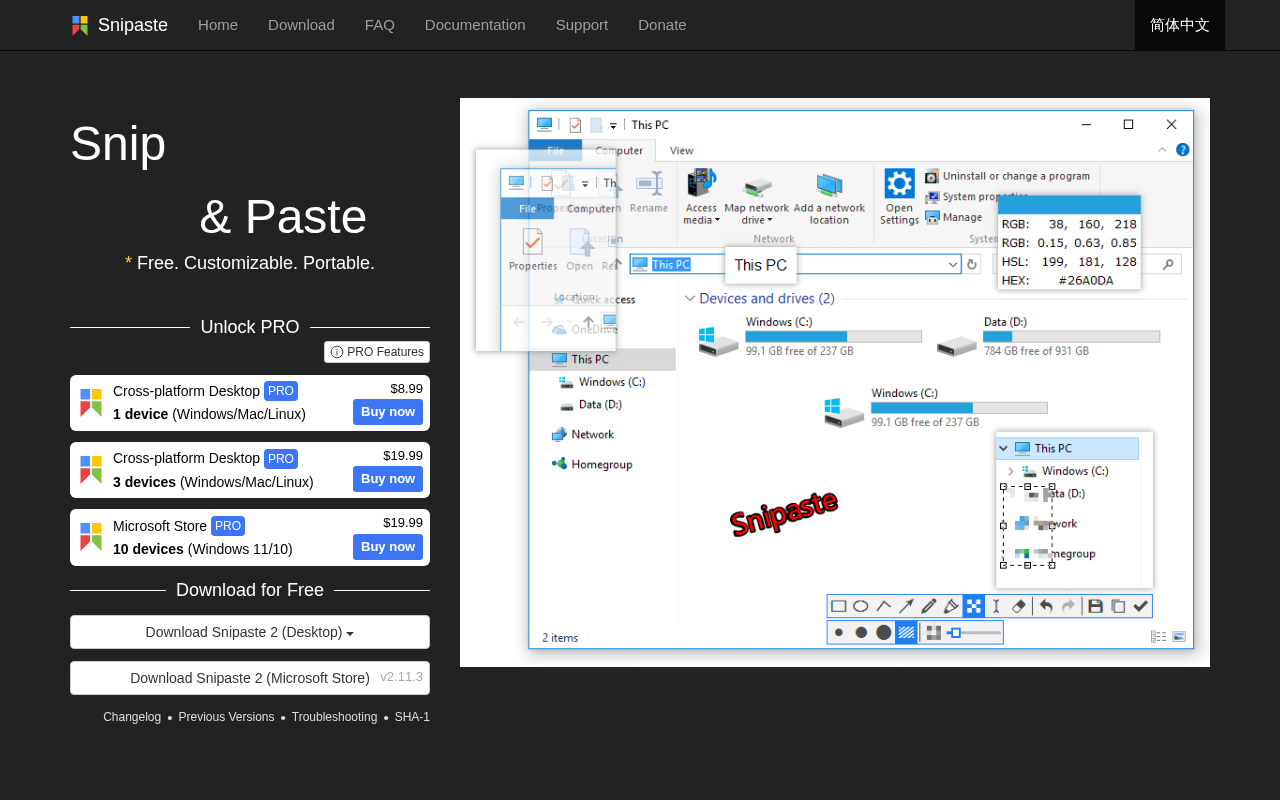Screen dimensions: 1280x800
Task: Click the undo arrow in demo screenshot toolbar
Action: point(1046,606)
